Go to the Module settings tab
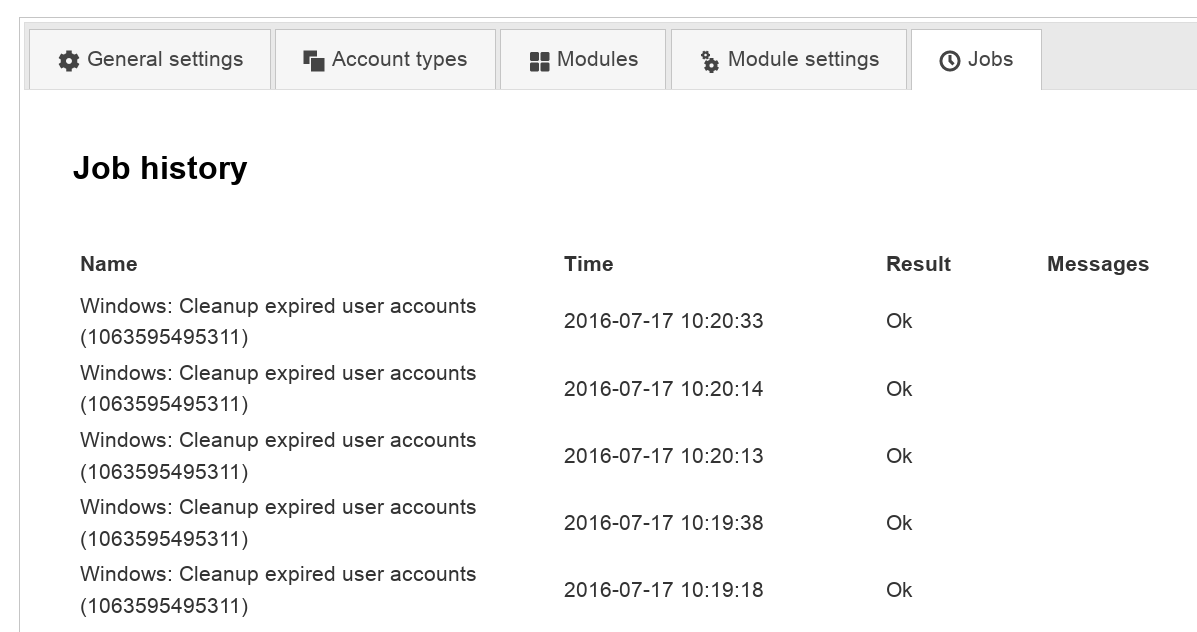The height and width of the screenshot is (632, 1197). coord(803,60)
